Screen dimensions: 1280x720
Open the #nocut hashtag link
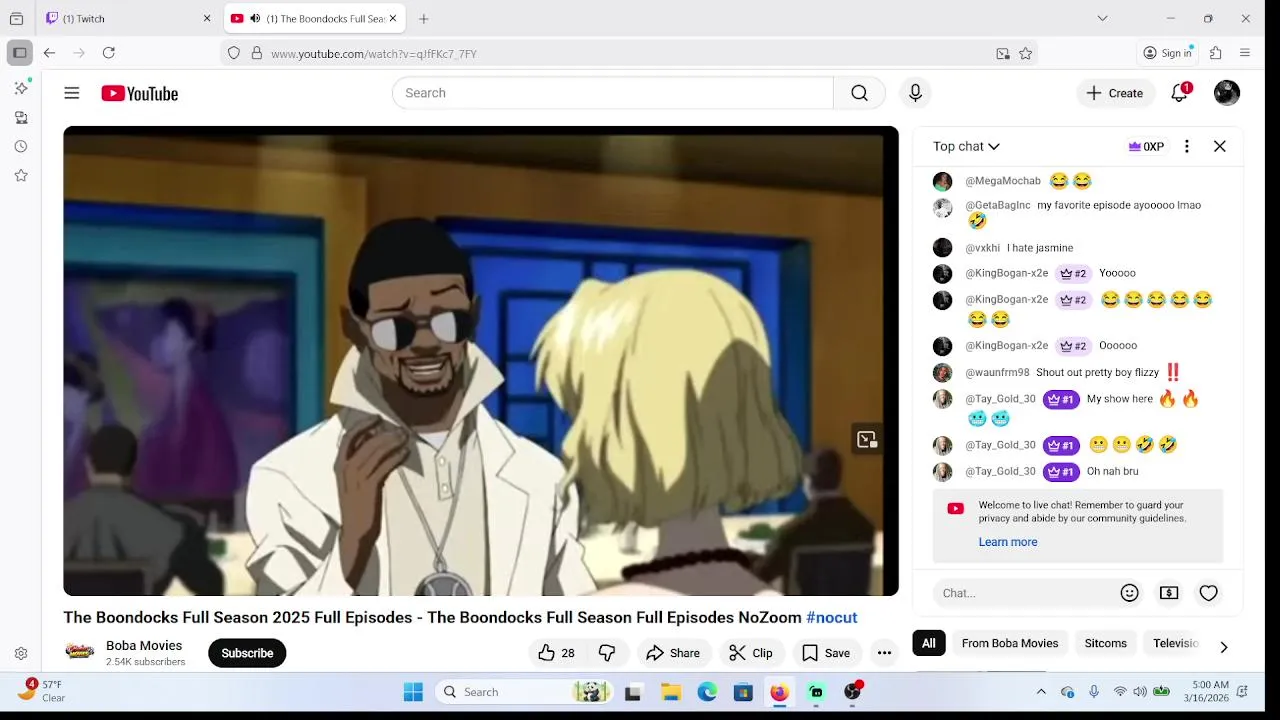832,617
